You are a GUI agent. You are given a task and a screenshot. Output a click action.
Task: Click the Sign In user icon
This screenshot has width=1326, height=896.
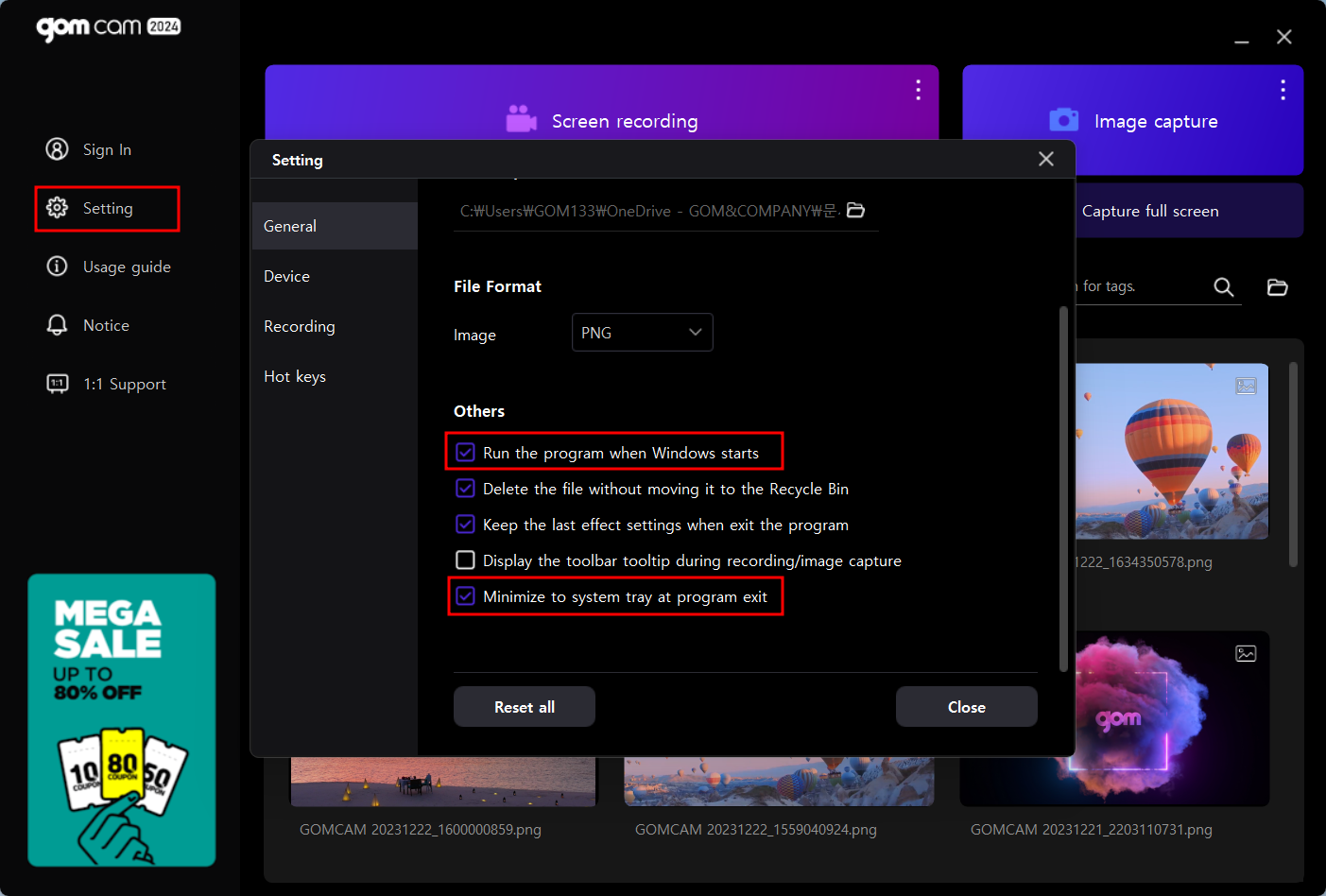[x=58, y=149]
